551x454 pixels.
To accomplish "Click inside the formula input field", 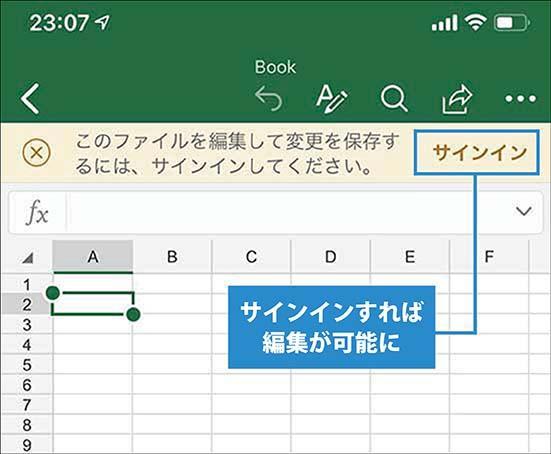I will (x=288, y=212).
